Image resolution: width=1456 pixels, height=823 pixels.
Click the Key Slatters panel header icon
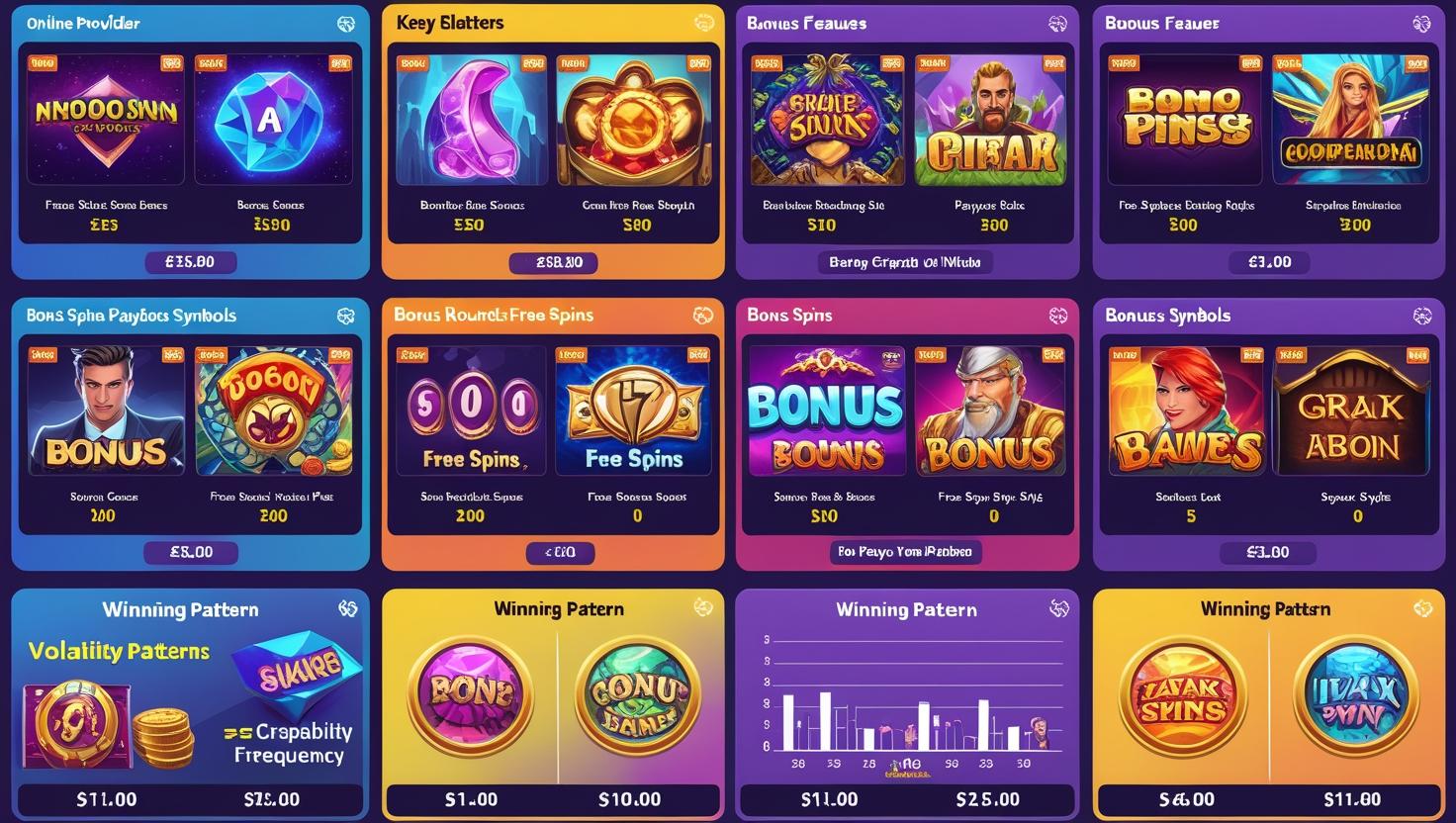point(703,23)
